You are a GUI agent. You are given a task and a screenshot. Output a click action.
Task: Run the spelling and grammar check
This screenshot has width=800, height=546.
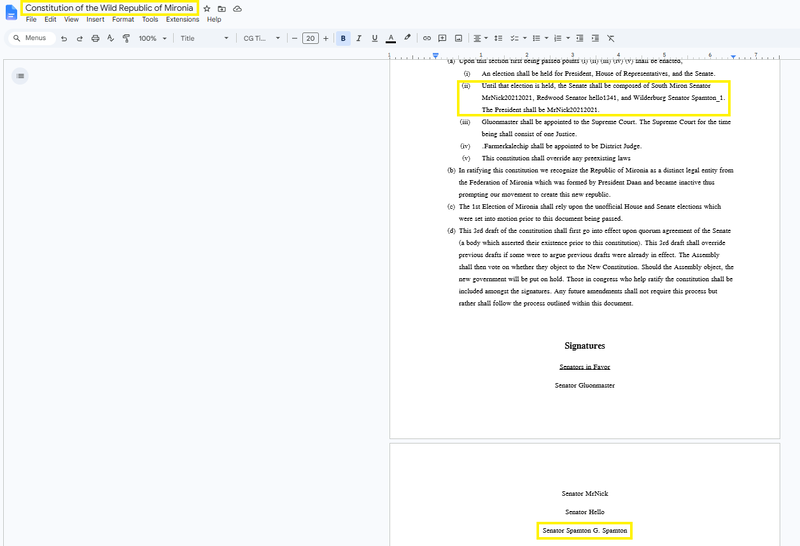(110, 38)
